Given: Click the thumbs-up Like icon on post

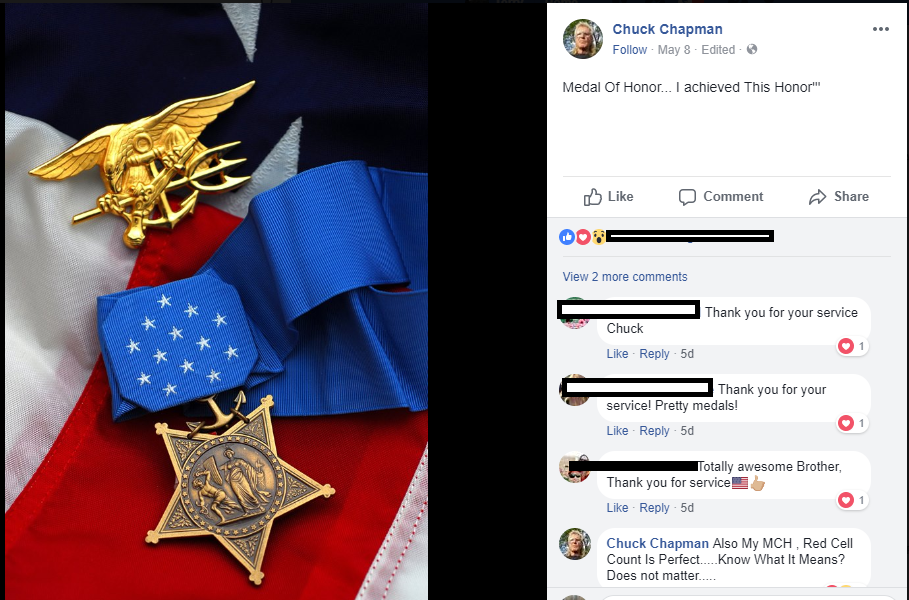Looking at the screenshot, I should [592, 197].
